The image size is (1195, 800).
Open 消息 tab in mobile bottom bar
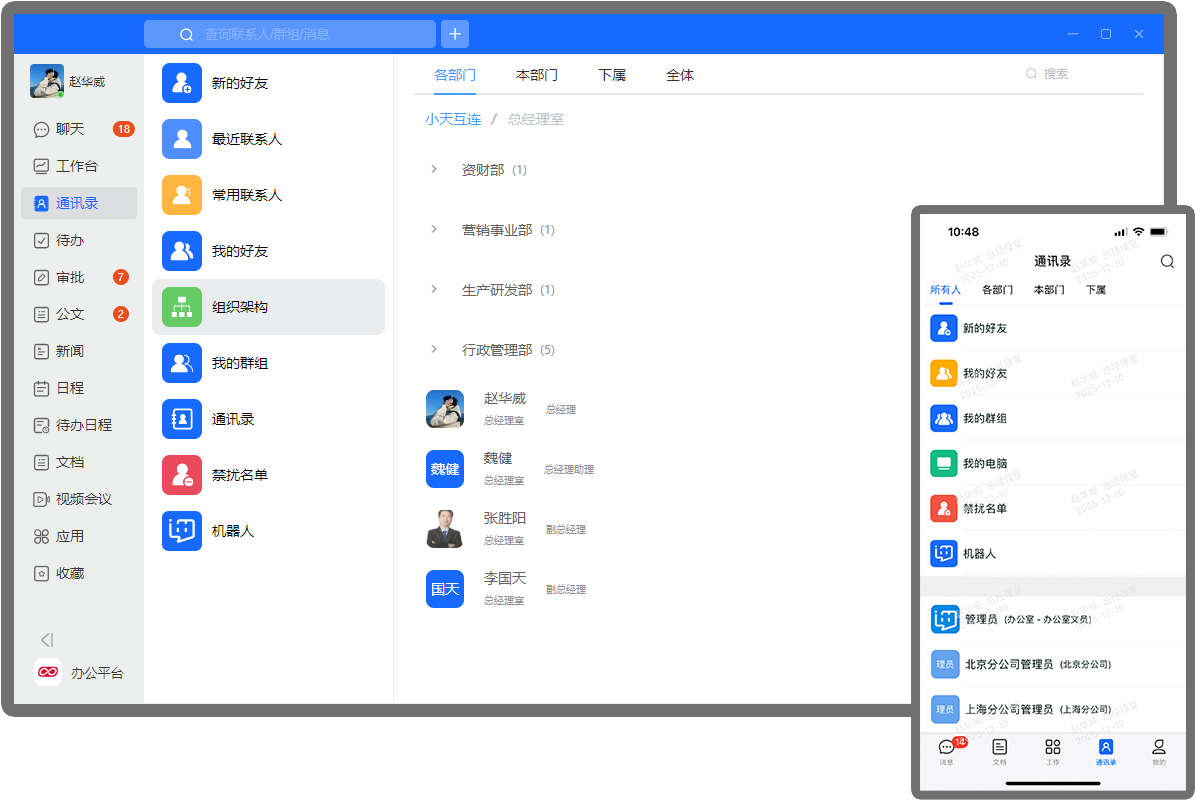pos(947,751)
